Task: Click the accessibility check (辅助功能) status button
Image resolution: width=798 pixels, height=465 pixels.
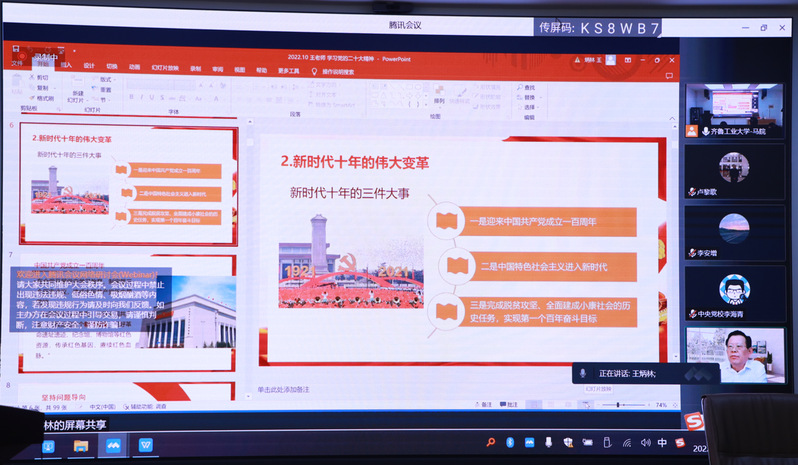Action: [145, 406]
